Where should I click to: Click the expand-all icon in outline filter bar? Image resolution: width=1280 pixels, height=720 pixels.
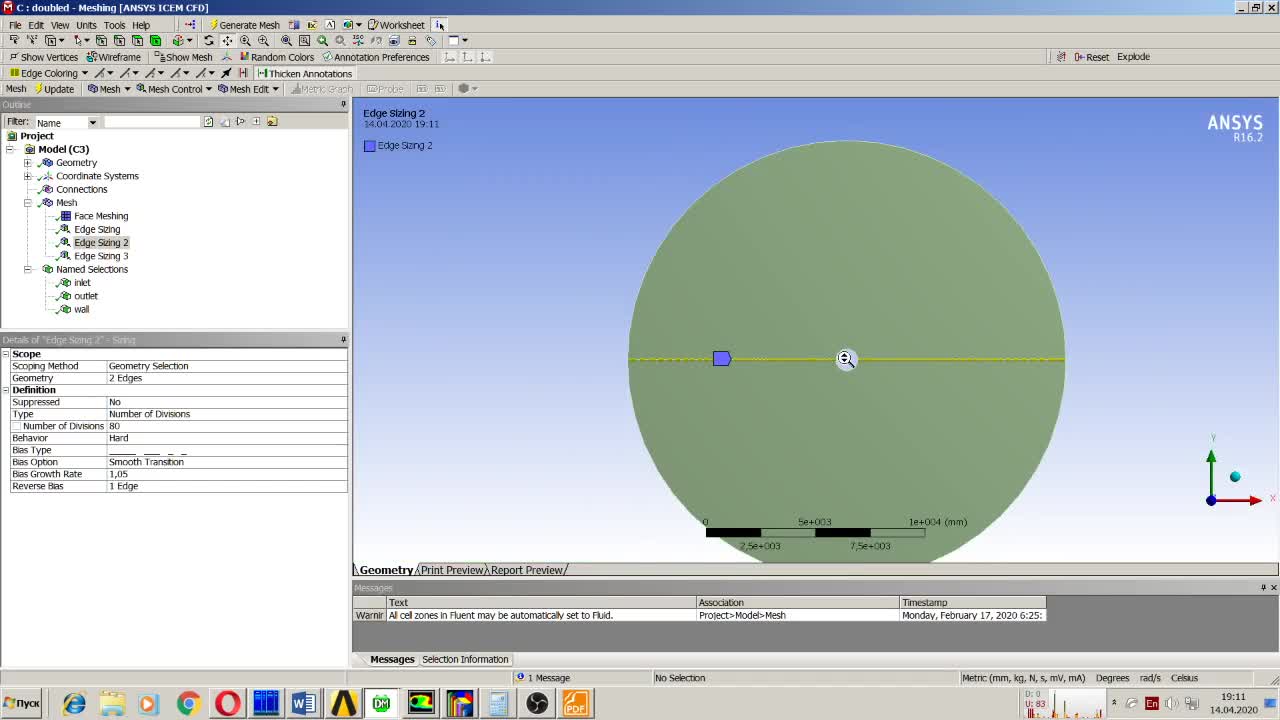pyautogui.click(x=256, y=122)
